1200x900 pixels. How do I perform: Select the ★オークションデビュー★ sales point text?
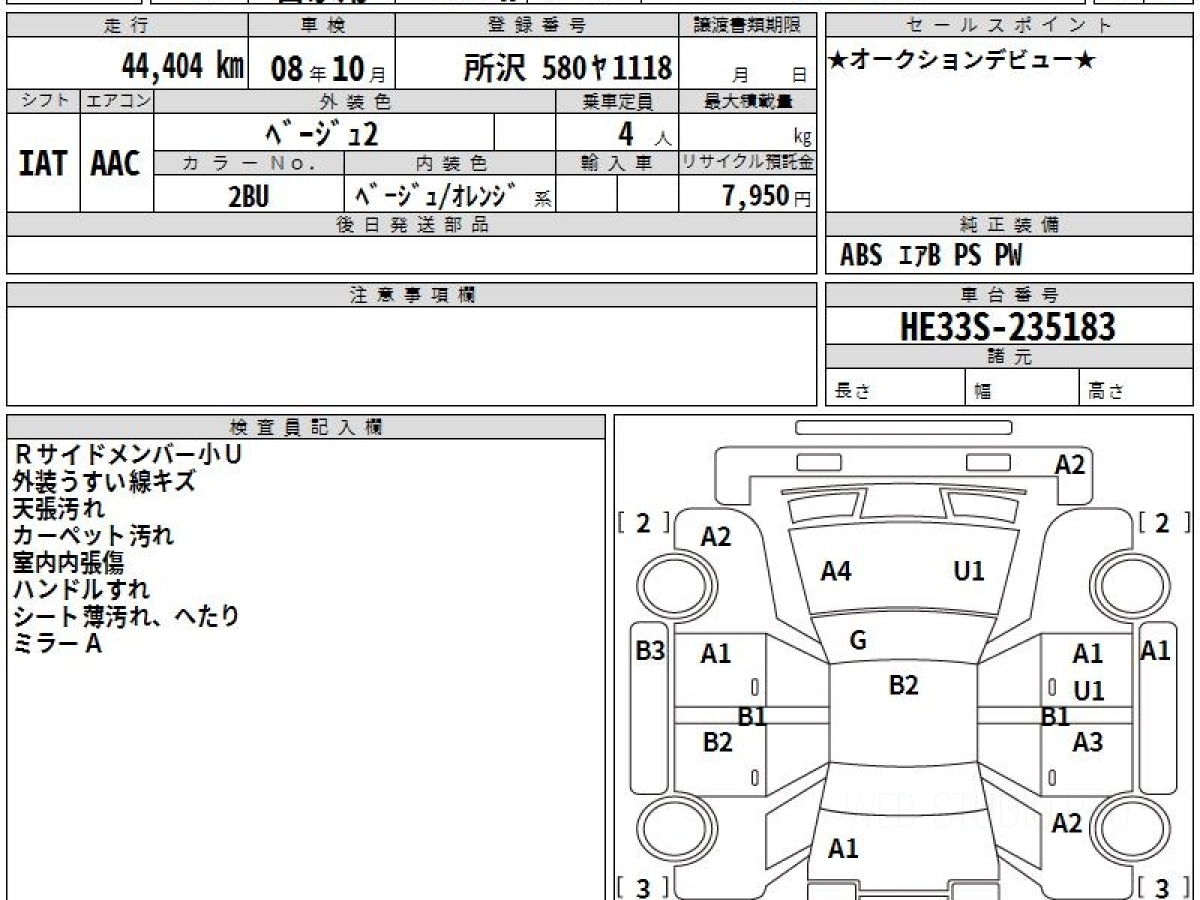pyautogui.click(x=962, y=61)
